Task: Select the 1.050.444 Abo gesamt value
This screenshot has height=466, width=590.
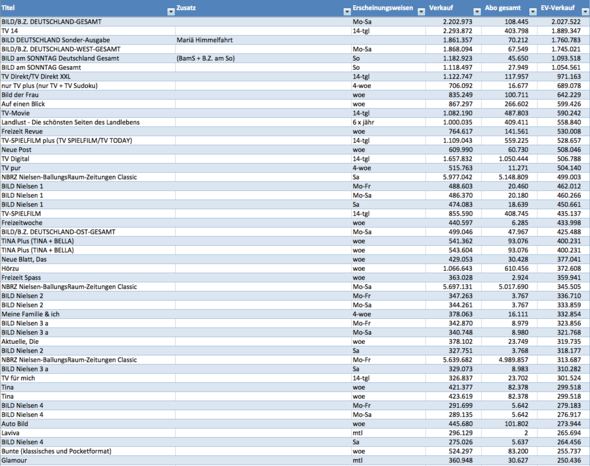Action: [509, 159]
